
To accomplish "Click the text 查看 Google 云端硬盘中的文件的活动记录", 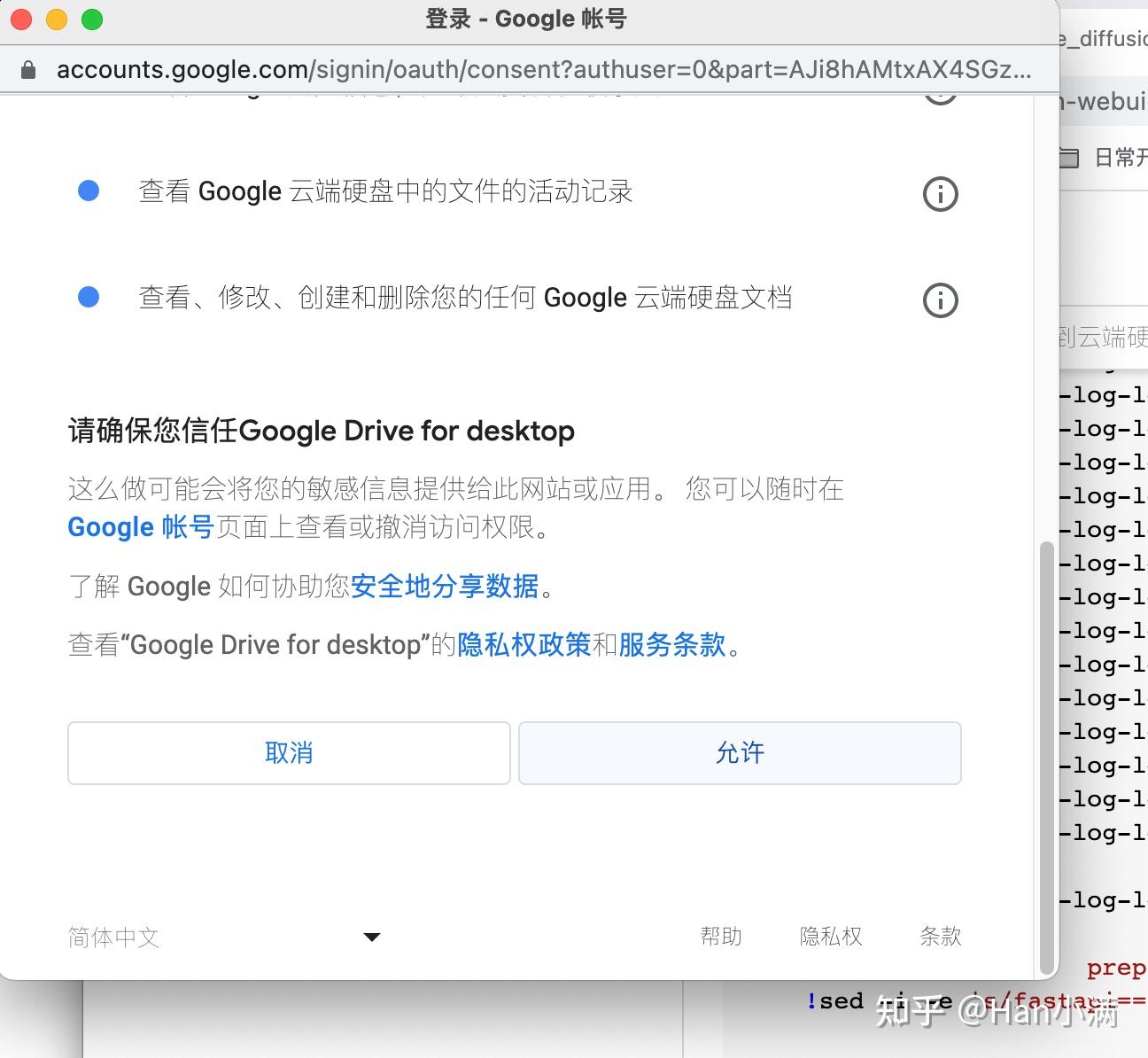I will pyautogui.click(x=385, y=191).
